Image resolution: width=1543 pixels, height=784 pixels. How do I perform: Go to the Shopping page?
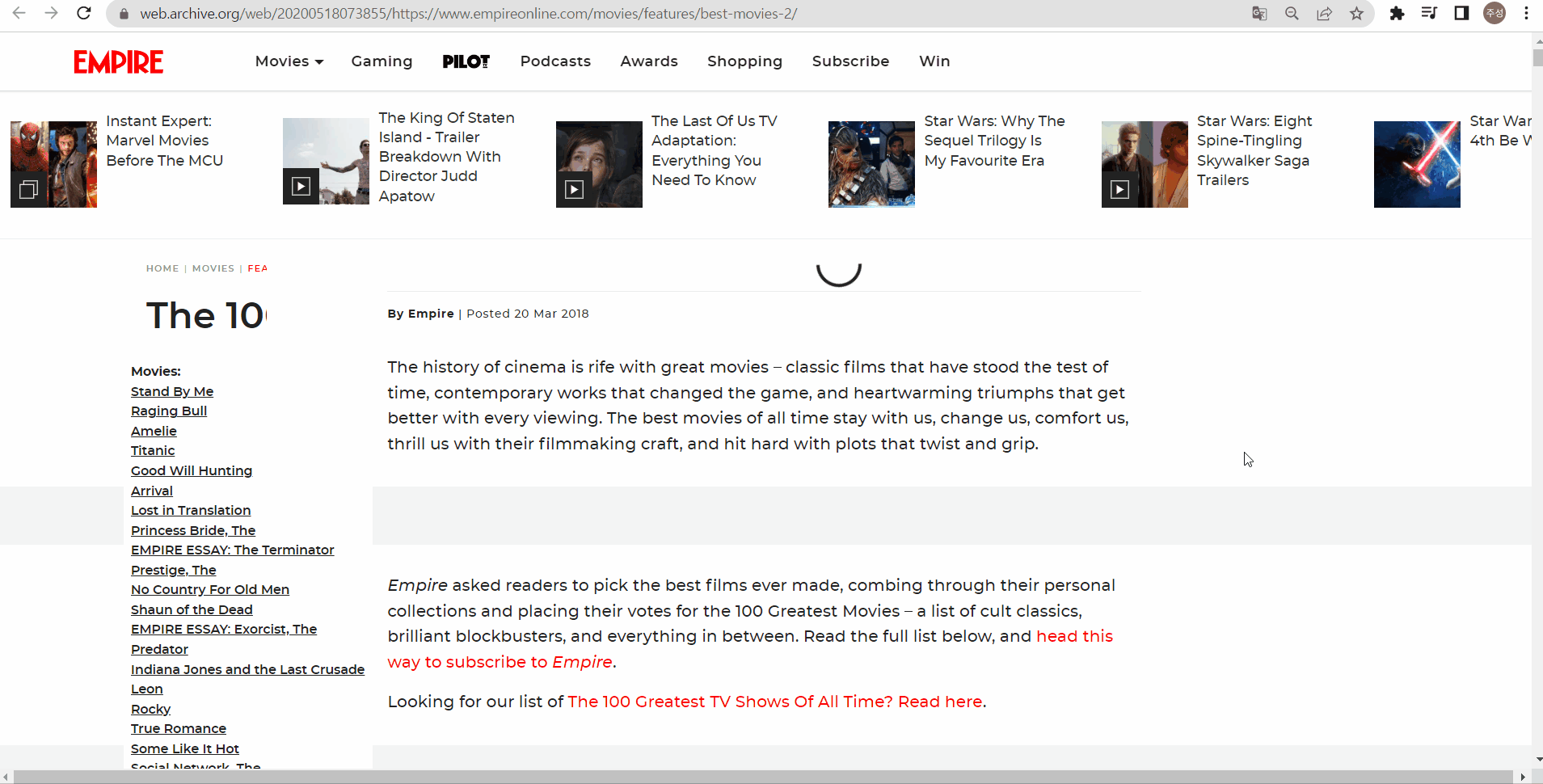(744, 61)
